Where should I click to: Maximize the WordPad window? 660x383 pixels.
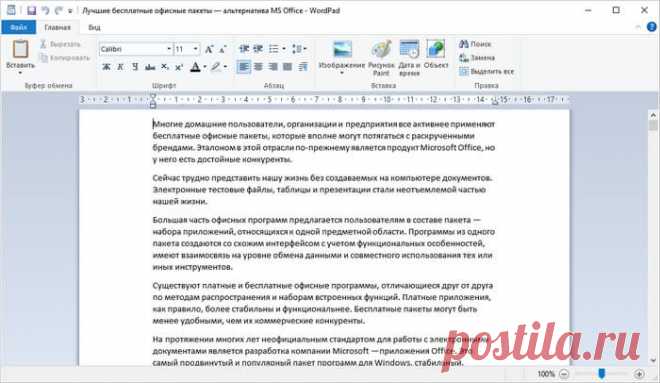(x=616, y=10)
